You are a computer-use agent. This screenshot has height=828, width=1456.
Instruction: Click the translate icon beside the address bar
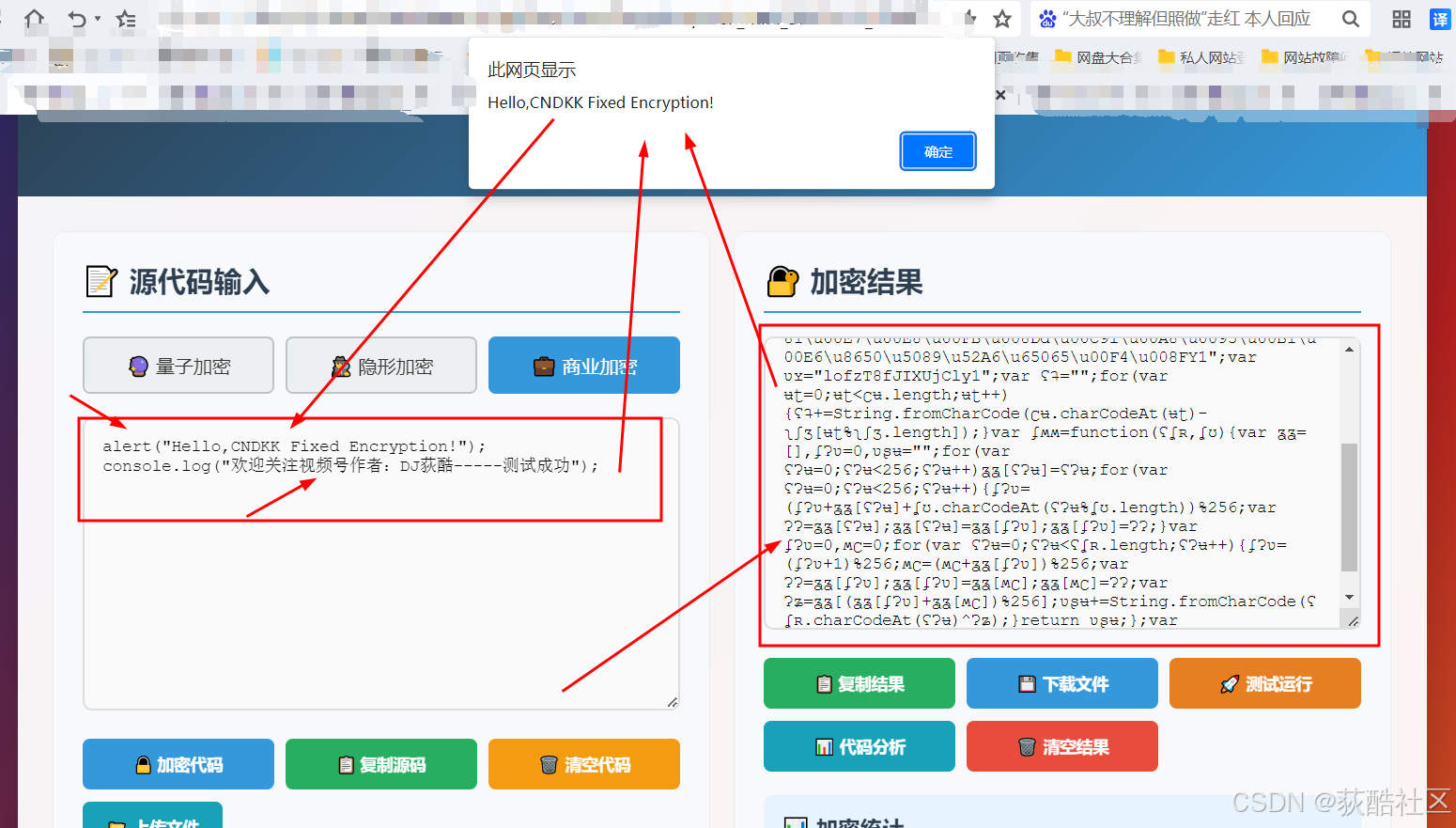tap(1440, 19)
